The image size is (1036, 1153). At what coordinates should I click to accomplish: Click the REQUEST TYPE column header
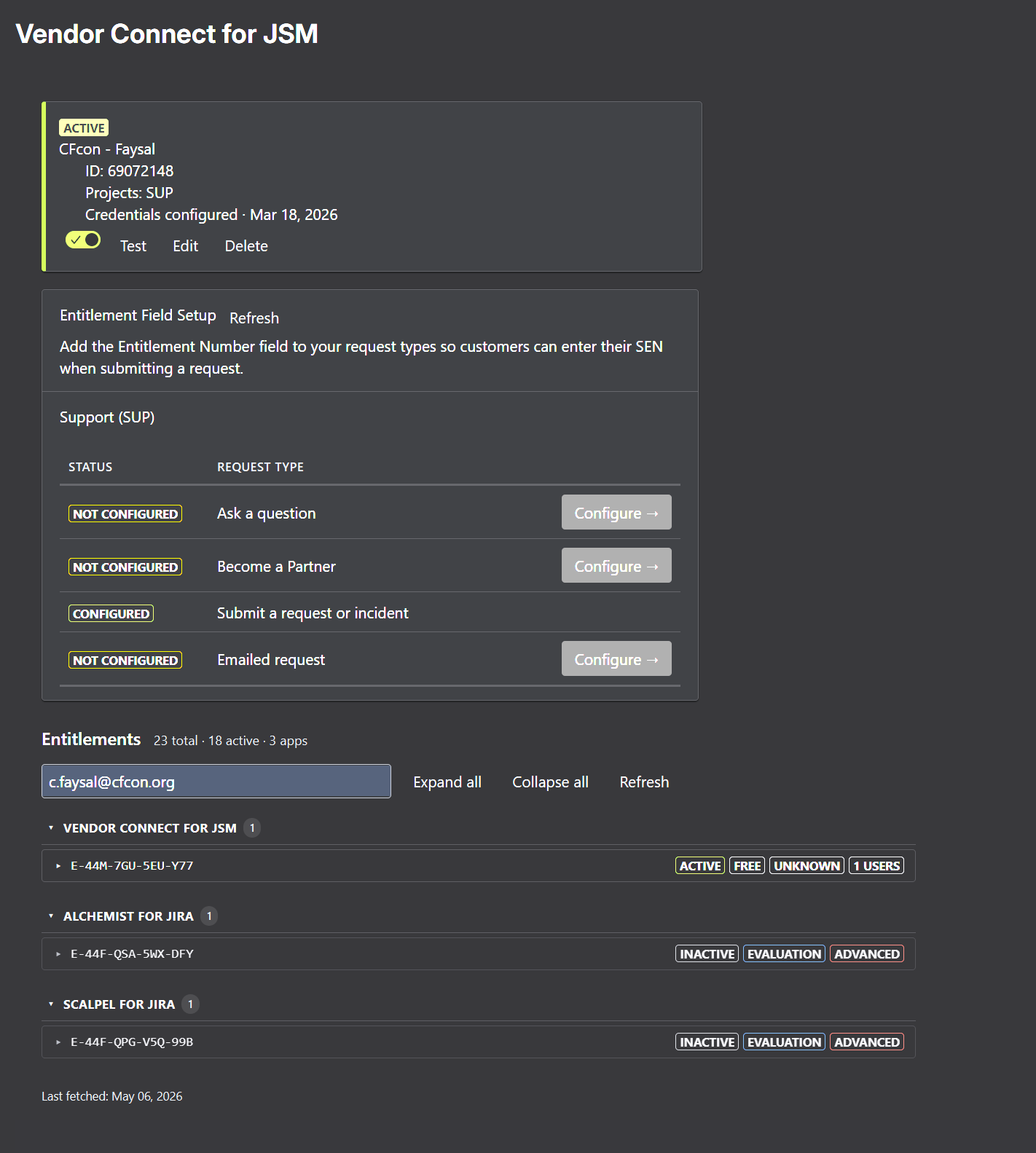[x=260, y=467]
